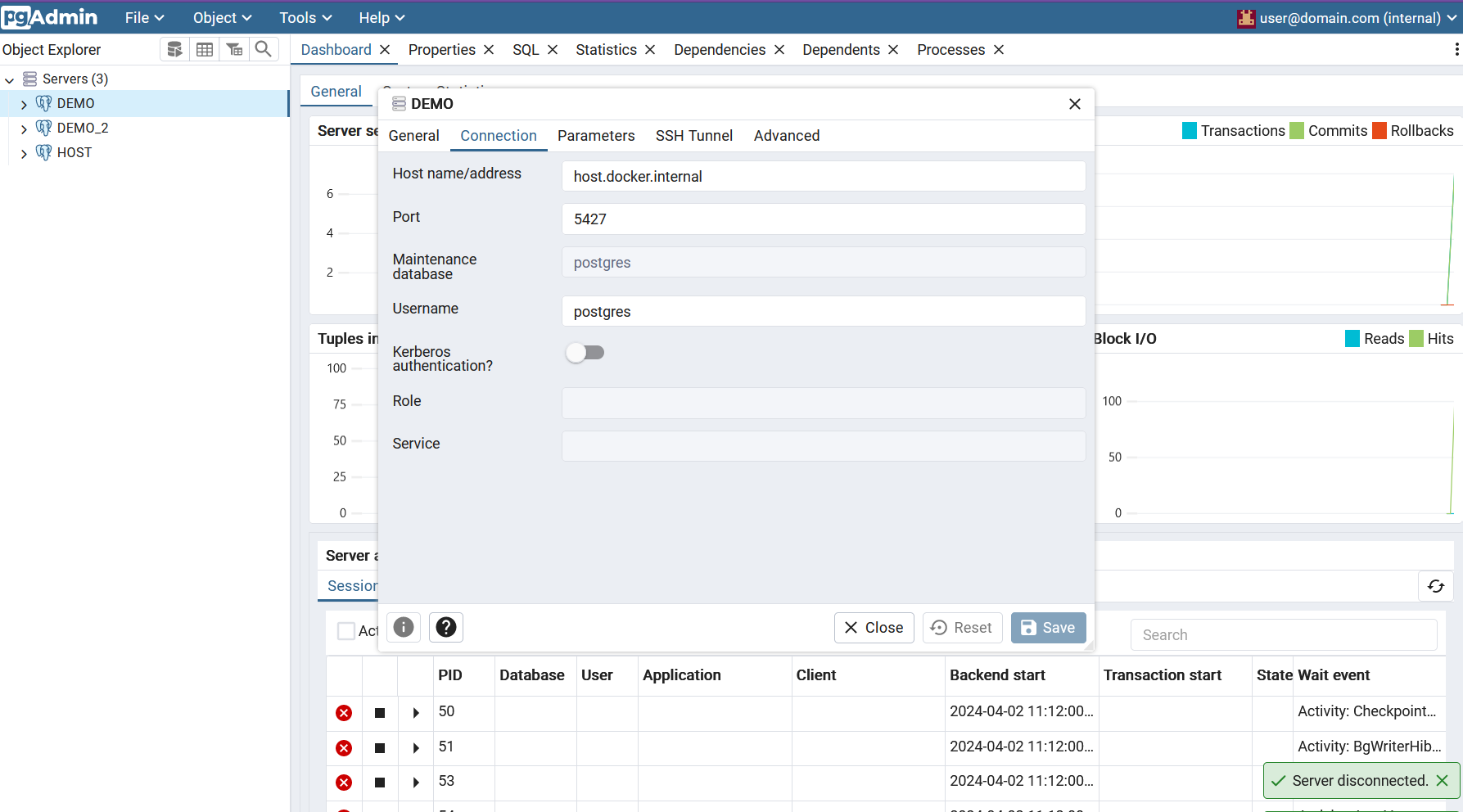Click the user avatar icon in the header
The width and height of the screenshot is (1463, 812).
(x=1246, y=18)
